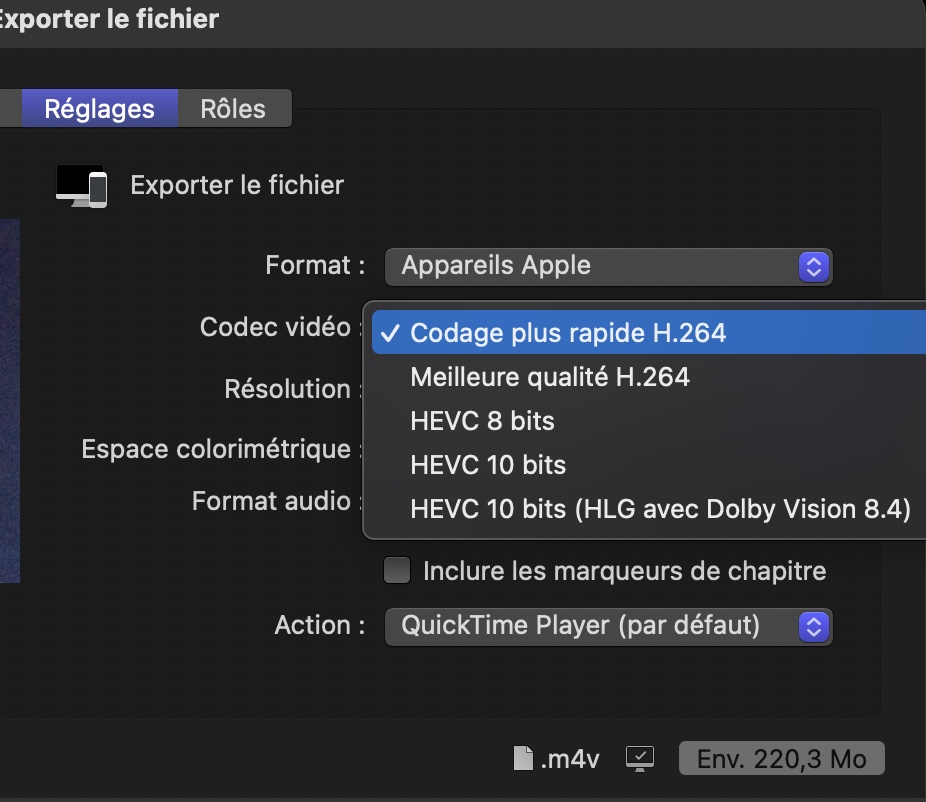Choose the plain HEVC 10 bits codec
Viewport: 926px width, 802px height.
[488, 465]
